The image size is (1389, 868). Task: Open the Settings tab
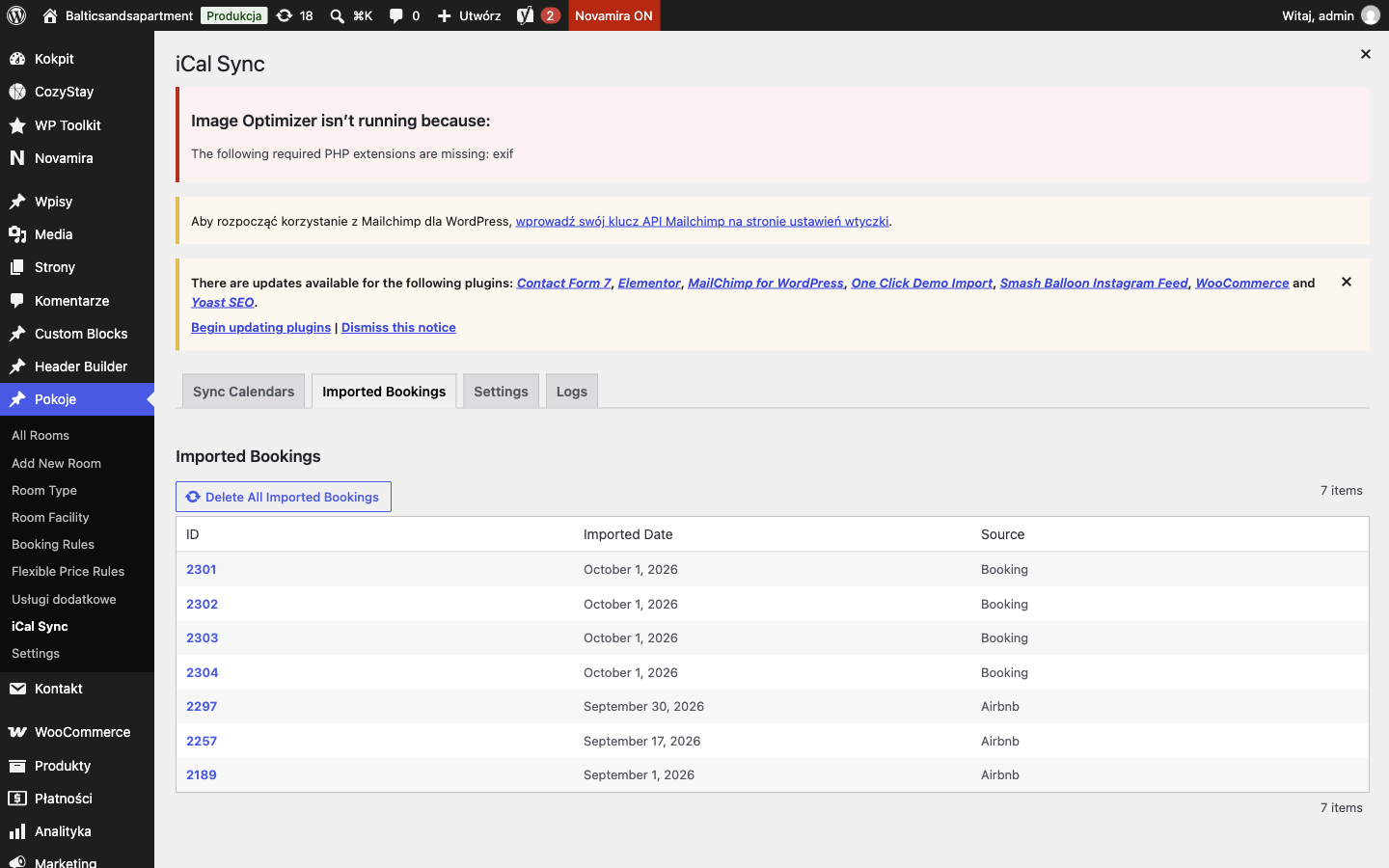pyautogui.click(x=501, y=392)
